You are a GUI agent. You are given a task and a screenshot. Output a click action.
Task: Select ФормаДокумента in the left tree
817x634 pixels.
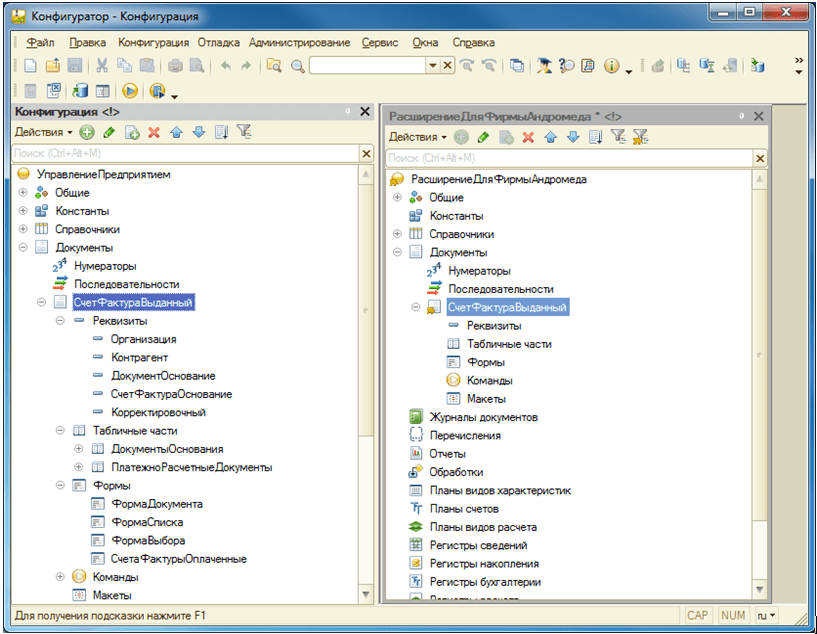(158, 504)
